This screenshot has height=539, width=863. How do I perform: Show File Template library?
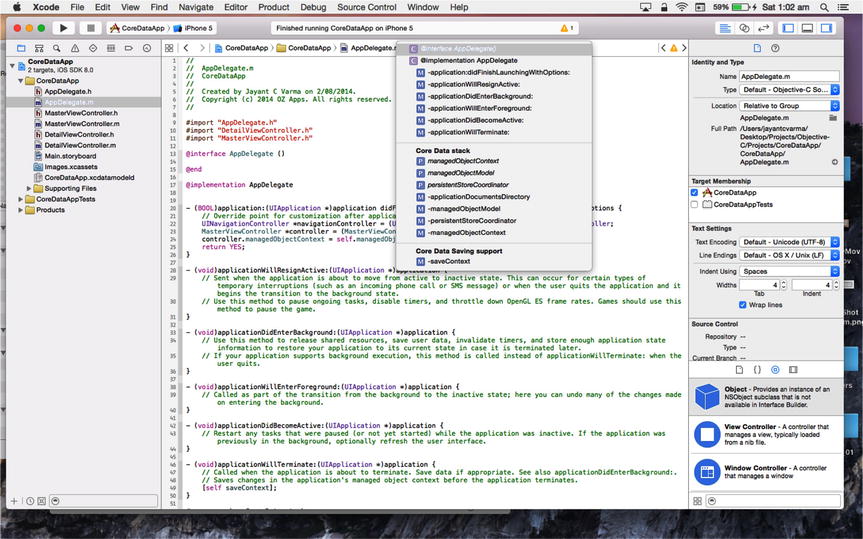[739, 370]
